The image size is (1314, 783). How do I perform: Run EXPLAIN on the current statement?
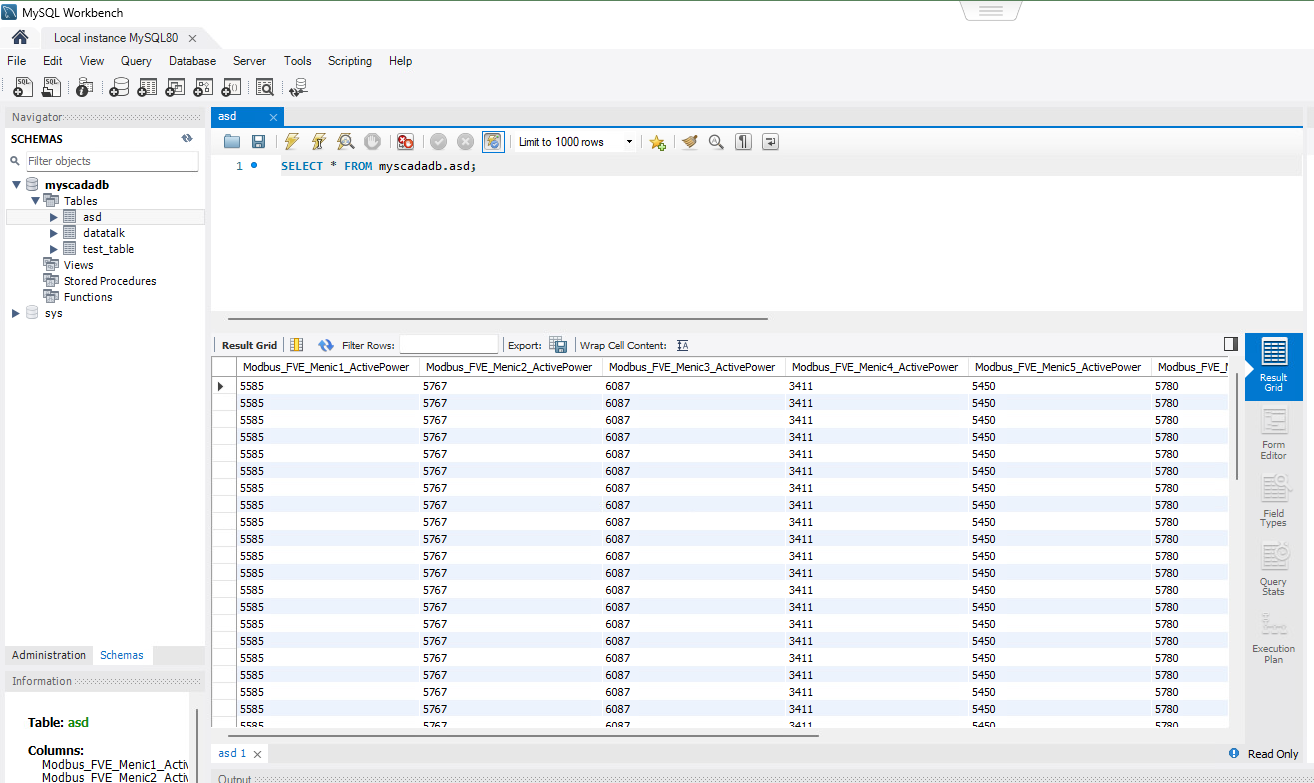point(346,142)
